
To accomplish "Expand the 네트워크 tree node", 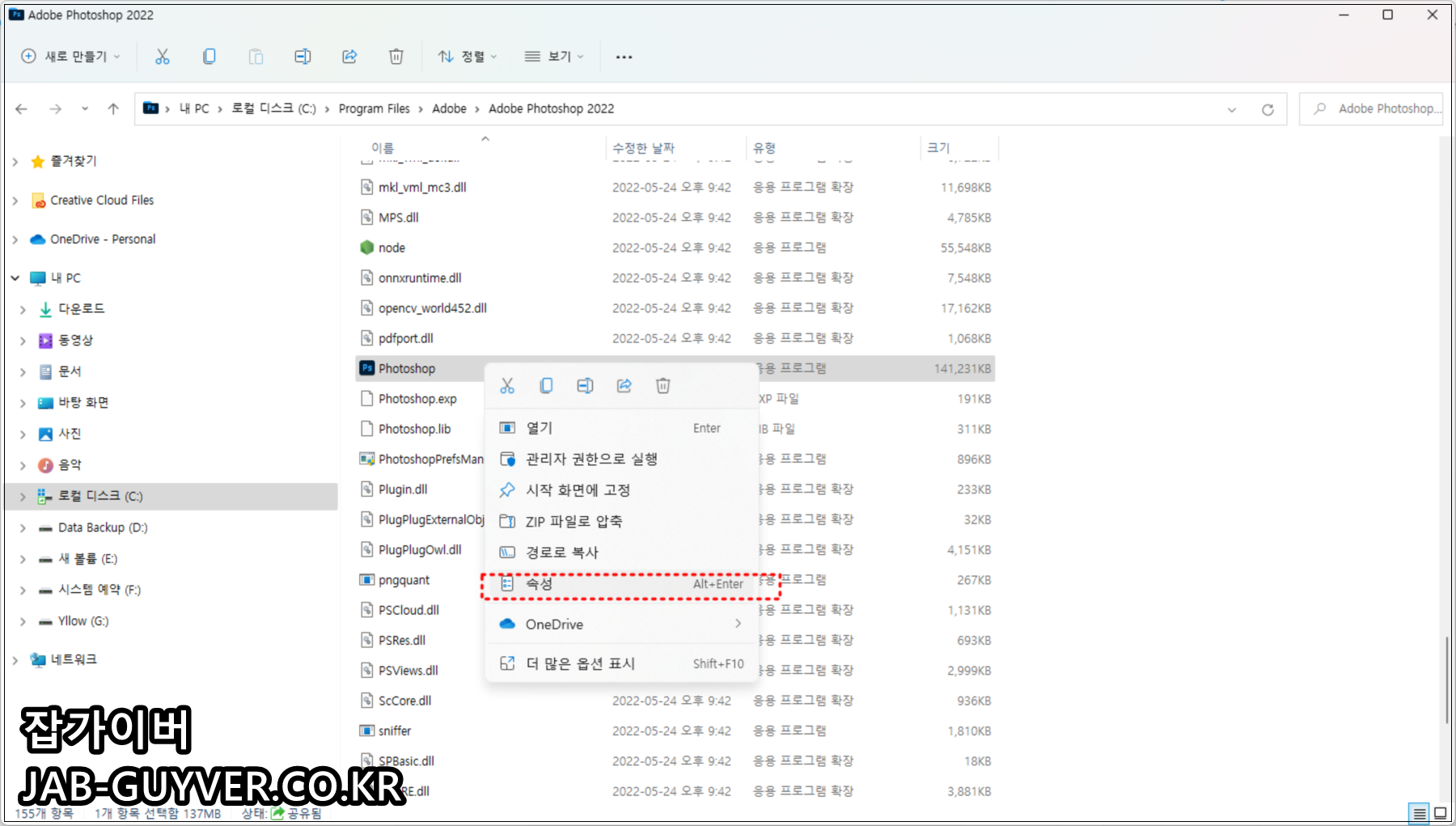I will point(15,660).
